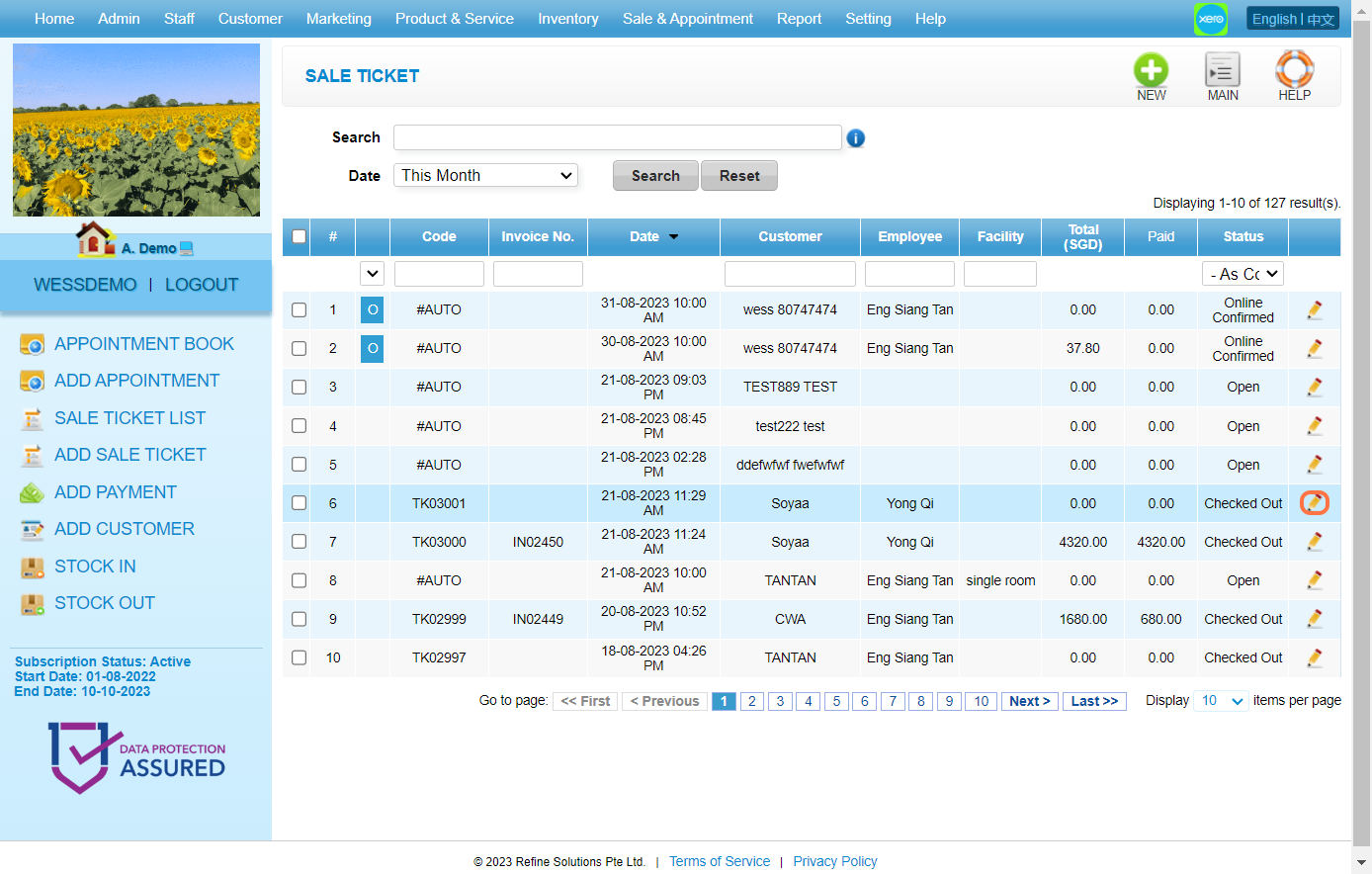Open the Status filter dropdown
This screenshot has width=1372, height=874.
coord(1243,274)
